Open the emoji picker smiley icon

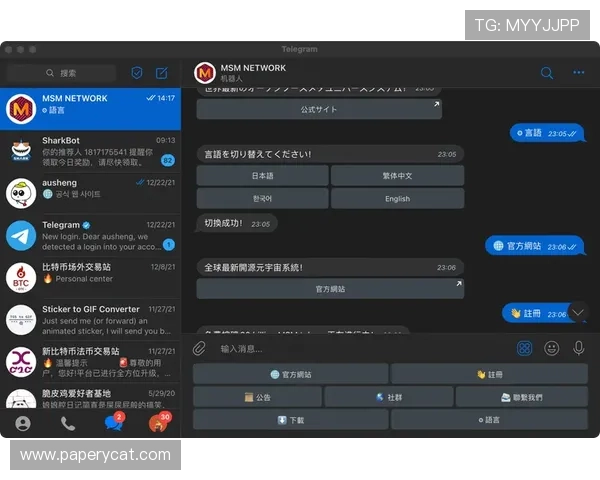(x=551, y=348)
